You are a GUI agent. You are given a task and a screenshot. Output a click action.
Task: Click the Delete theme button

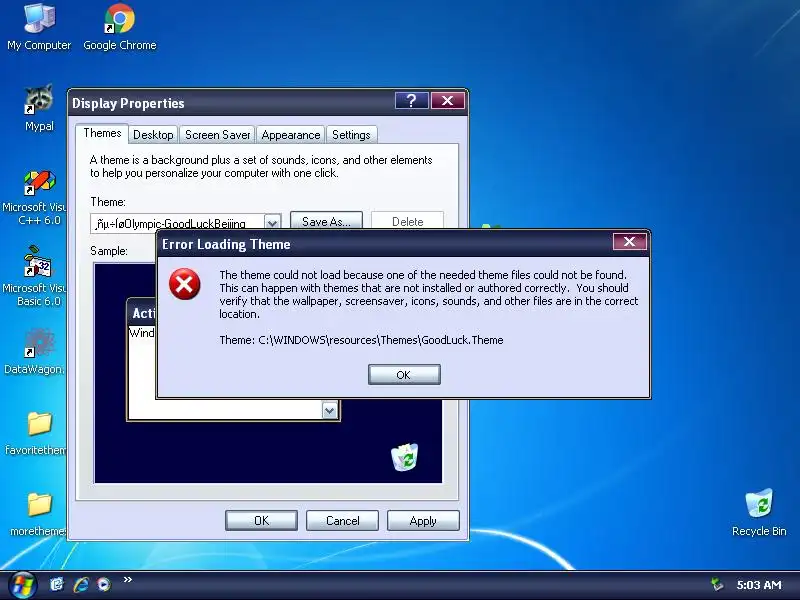(x=407, y=221)
